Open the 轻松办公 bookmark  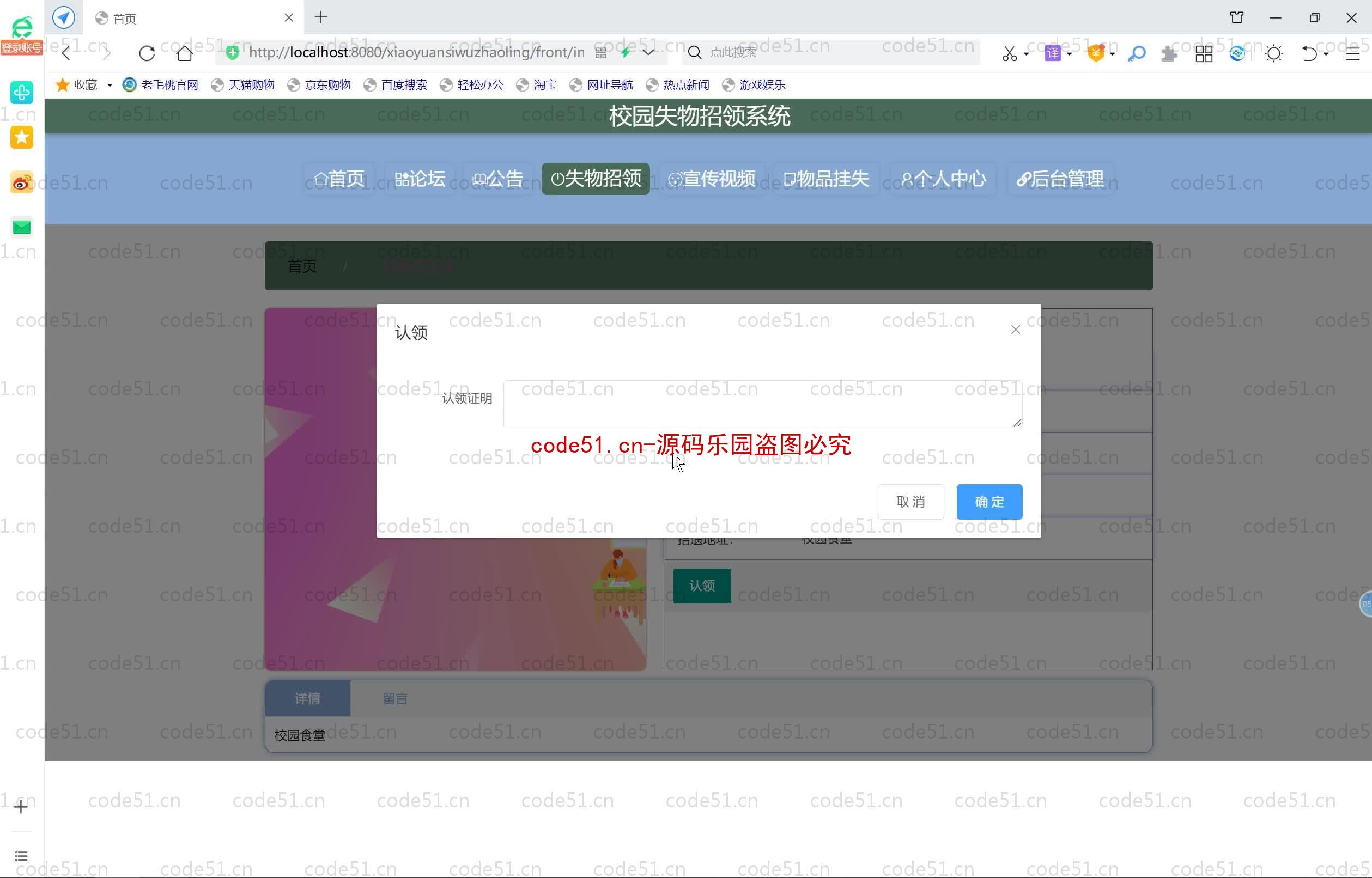click(x=471, y=84)
